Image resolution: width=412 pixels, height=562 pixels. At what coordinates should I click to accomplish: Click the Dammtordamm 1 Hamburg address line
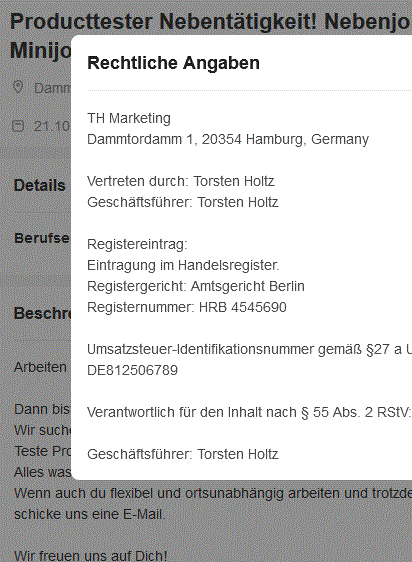click(228, 139)
